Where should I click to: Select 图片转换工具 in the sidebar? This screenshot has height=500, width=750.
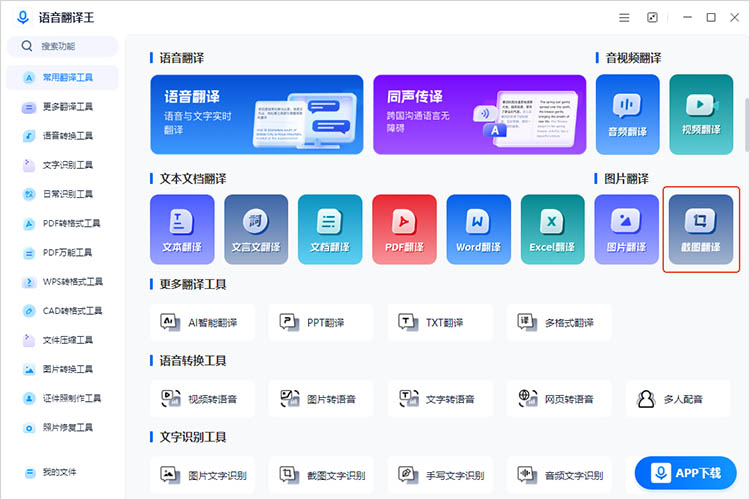click(x=62, y=369)
